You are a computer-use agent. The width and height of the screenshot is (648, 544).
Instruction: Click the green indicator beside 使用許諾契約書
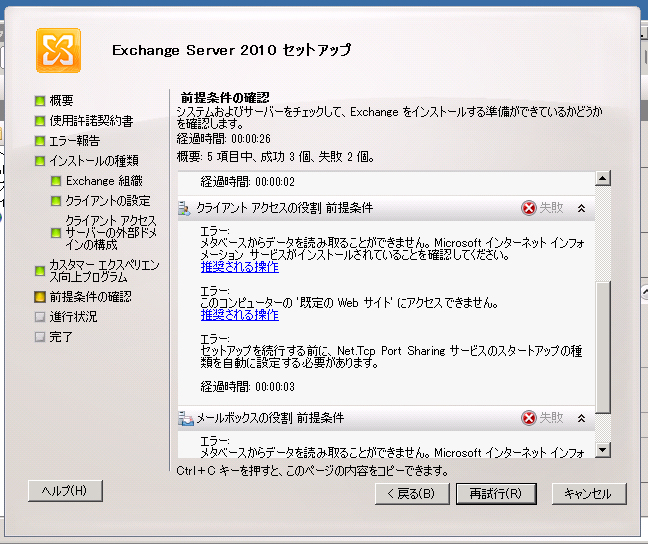click(x=40, y=121)
